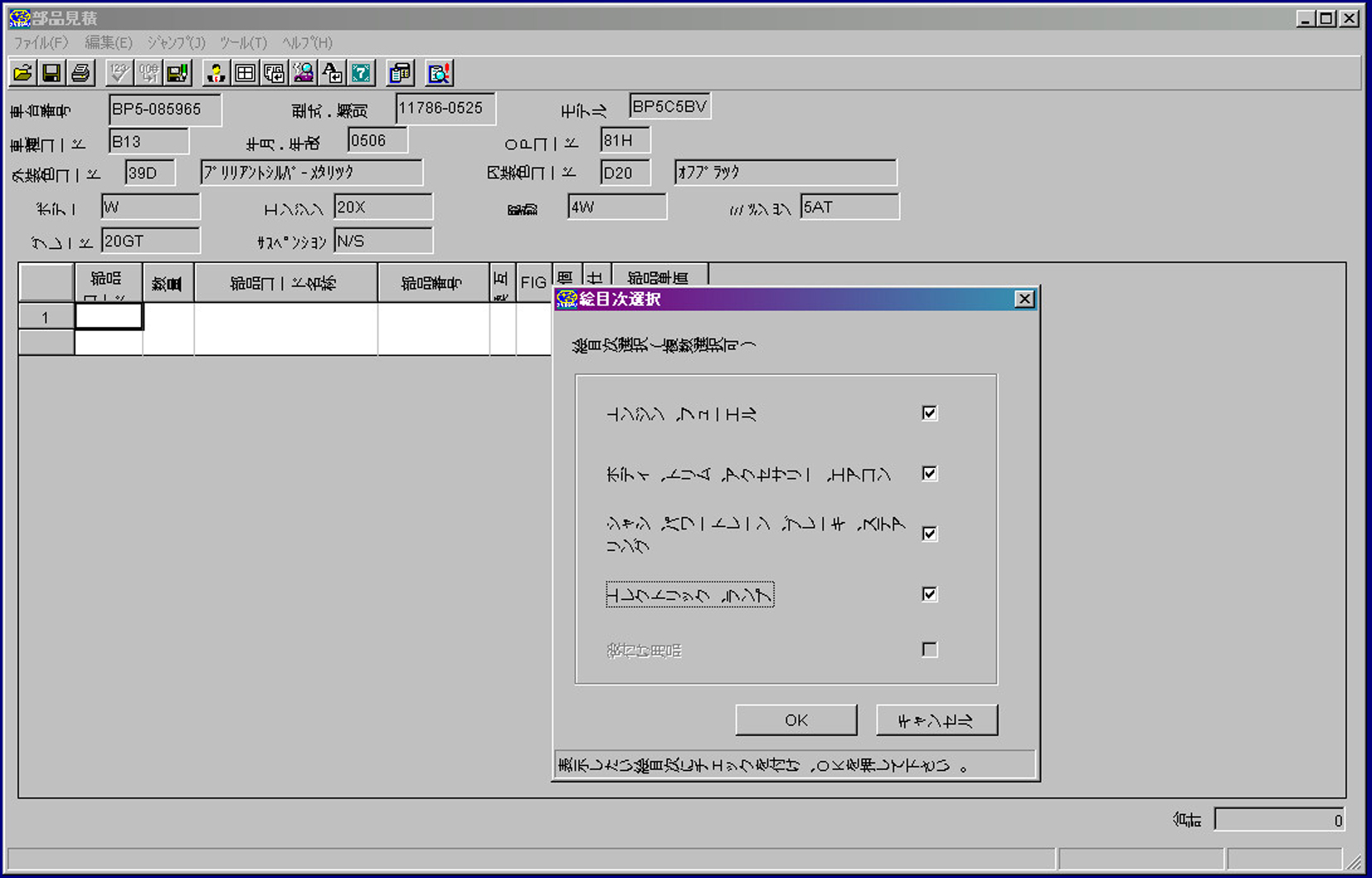This screenshot has width=1372, height=878.
Task: Open the ツール(T) menu
Action: 243,42
